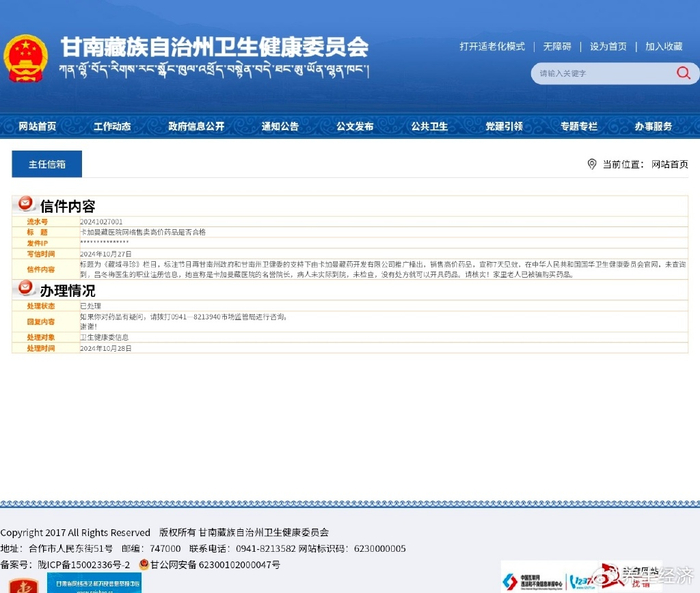700x593 pixels.
Task: Click the masked IP asterisks value
Action: click(x=104, y=242)
